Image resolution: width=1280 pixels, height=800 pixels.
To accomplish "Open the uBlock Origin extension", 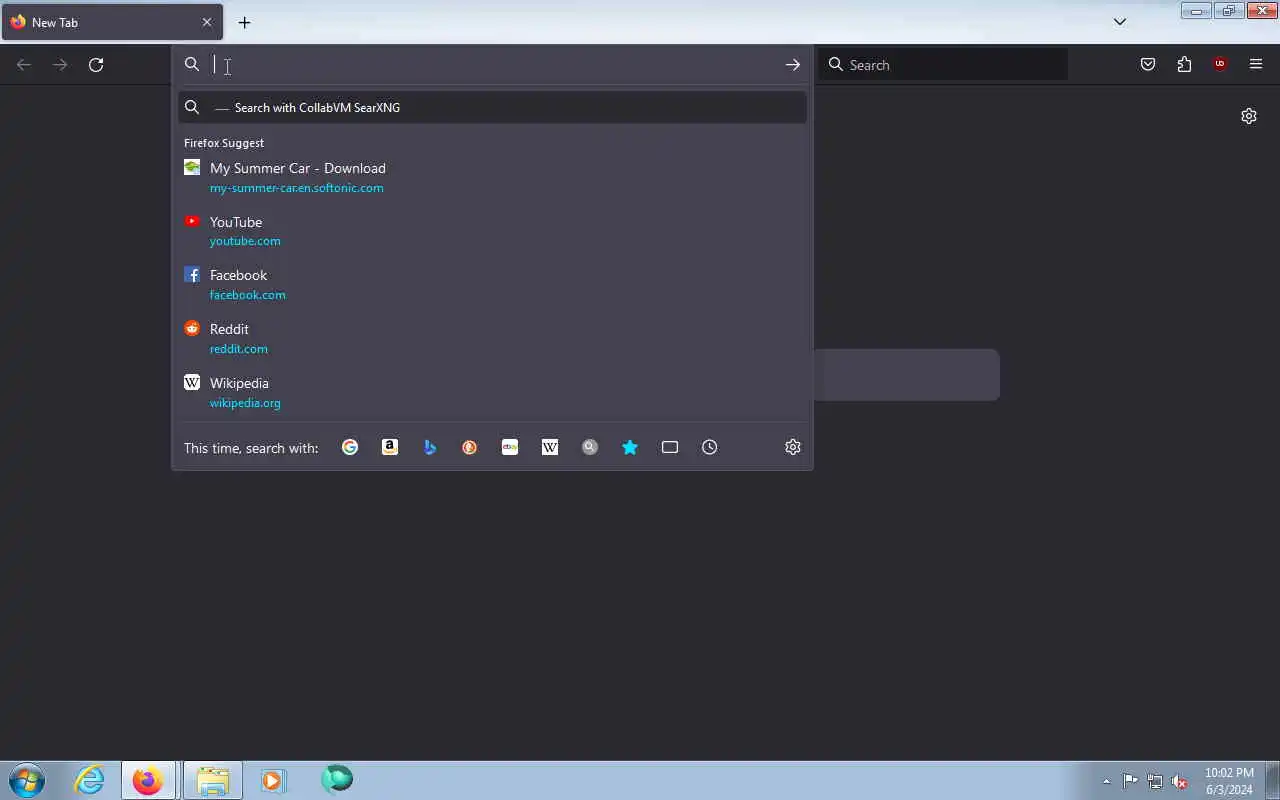I will (x=1220, y=65).
